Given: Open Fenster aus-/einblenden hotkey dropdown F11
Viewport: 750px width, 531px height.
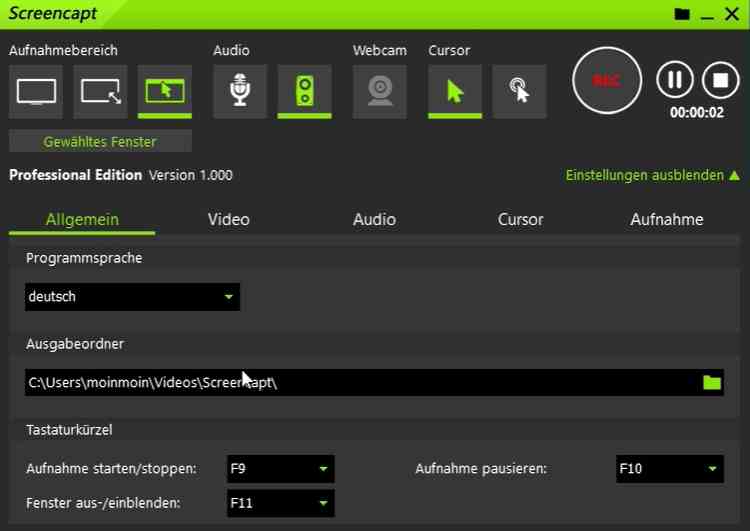Looking at the screenshot, I should click(x=281, y=503).
